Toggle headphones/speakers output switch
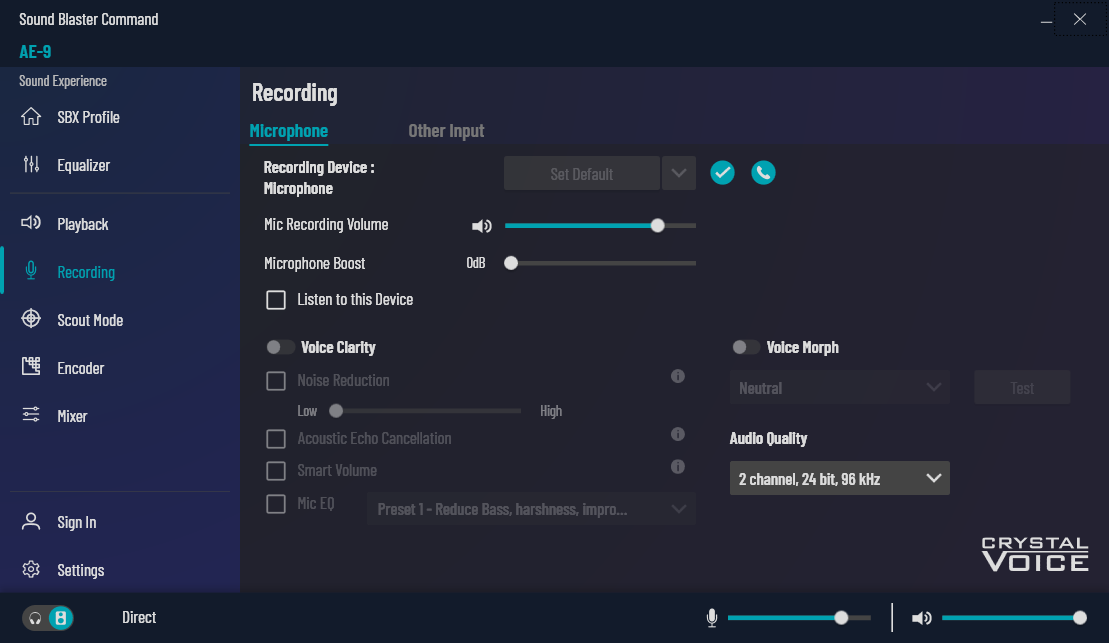Image resolution: width=1109 pixels, height=643 pixels. (x=48, y=618)
